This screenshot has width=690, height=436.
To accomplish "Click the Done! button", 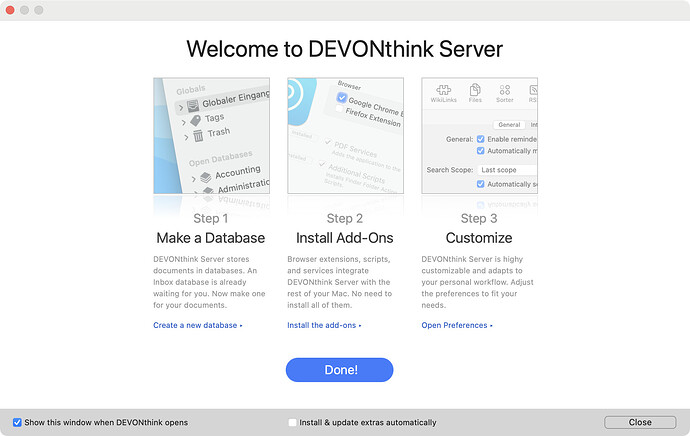I will pos(339,370).
